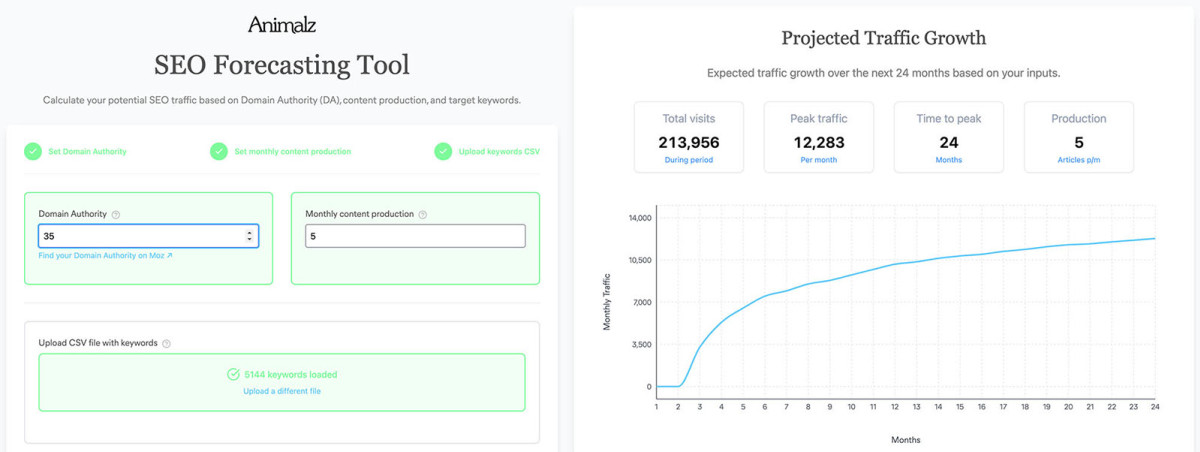The height and width of the screenshot is (452, 1200).
Task: Click the Time to peak stat card
Action: click(x=948, y=136)
